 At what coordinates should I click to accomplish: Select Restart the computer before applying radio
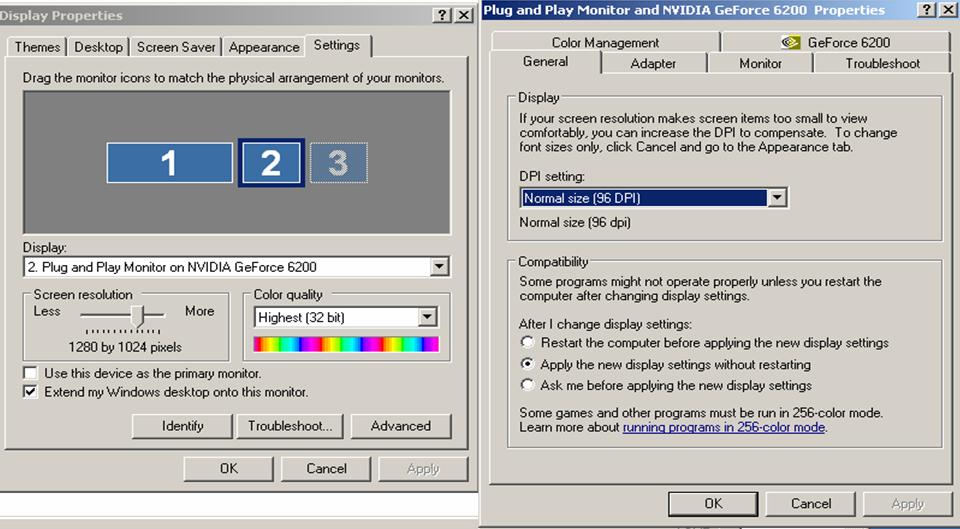(527, 342)
